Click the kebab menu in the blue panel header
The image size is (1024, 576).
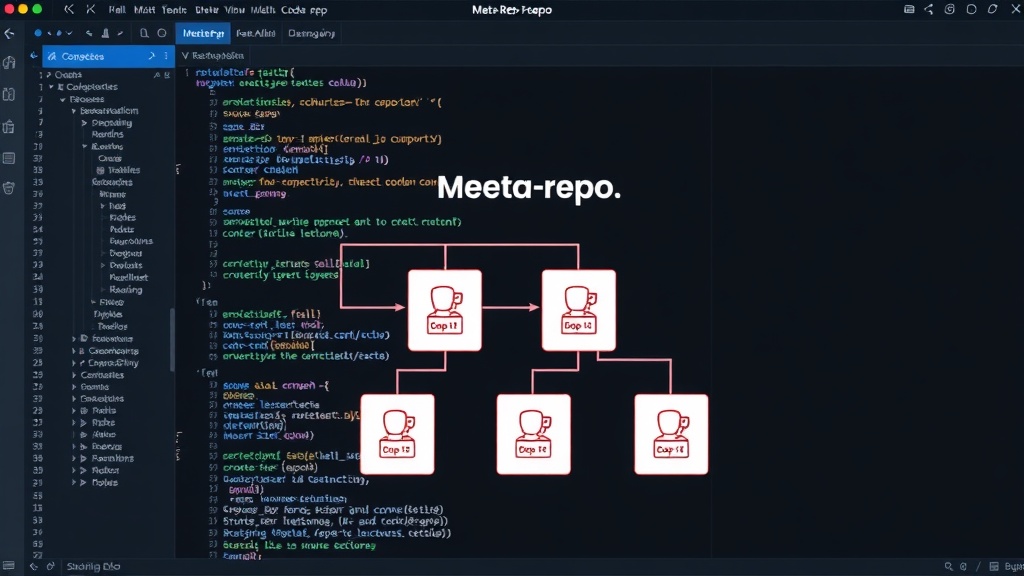coord(166,56)
